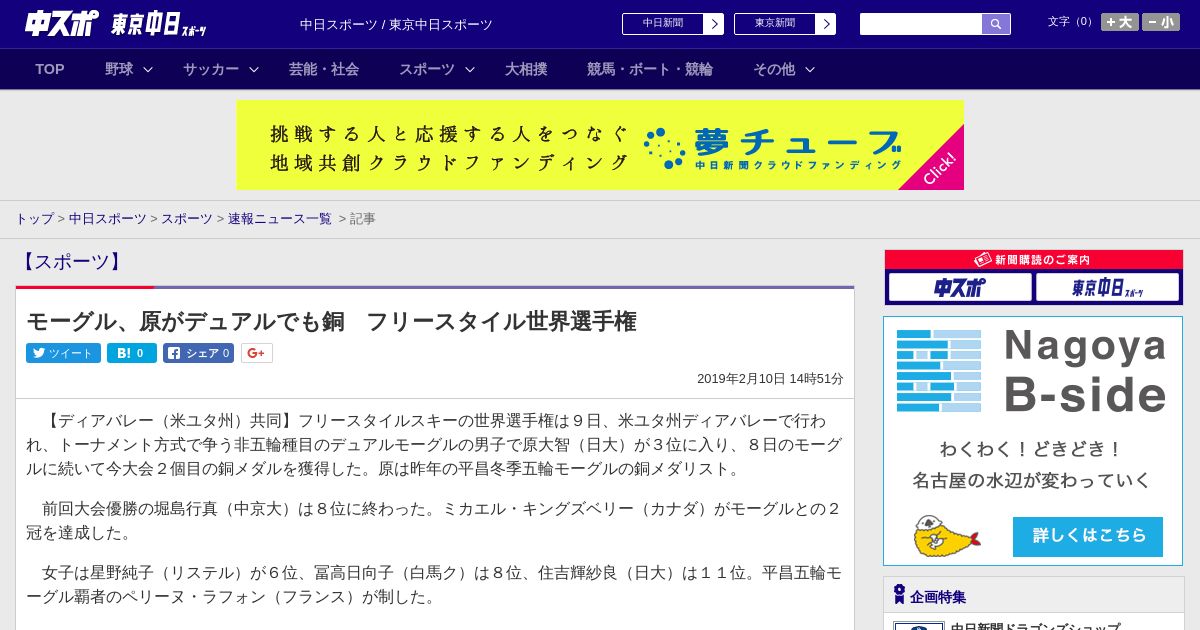Go to 中日スポーツ breadcrumb link
This screenshot has height=630, width=1200.
(107, 218)
